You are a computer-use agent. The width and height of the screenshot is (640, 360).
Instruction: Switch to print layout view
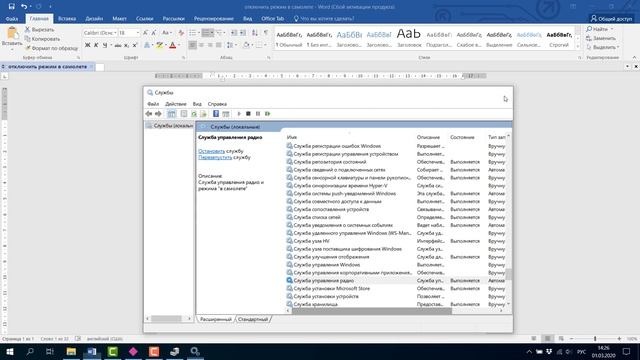tap(547, 339)
